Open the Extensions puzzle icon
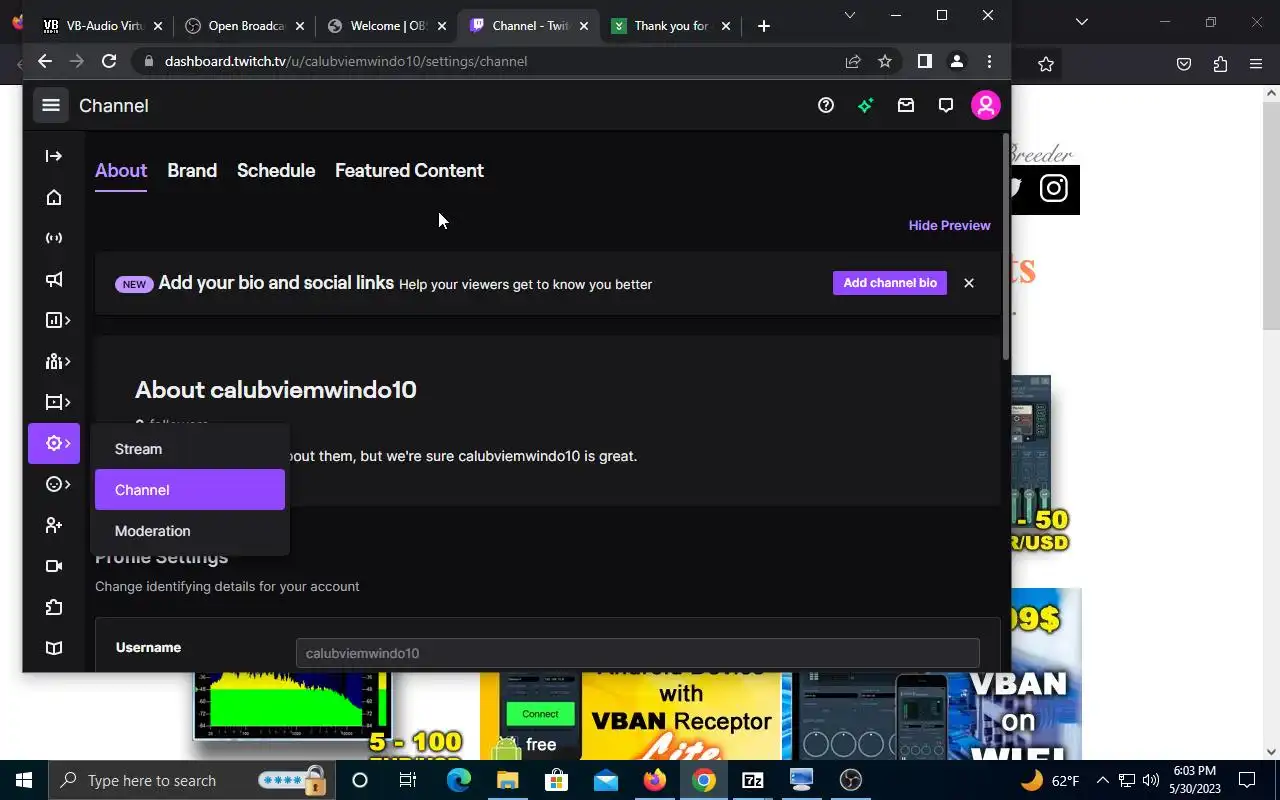This screenshot has height=800, width=1280. 54,607
